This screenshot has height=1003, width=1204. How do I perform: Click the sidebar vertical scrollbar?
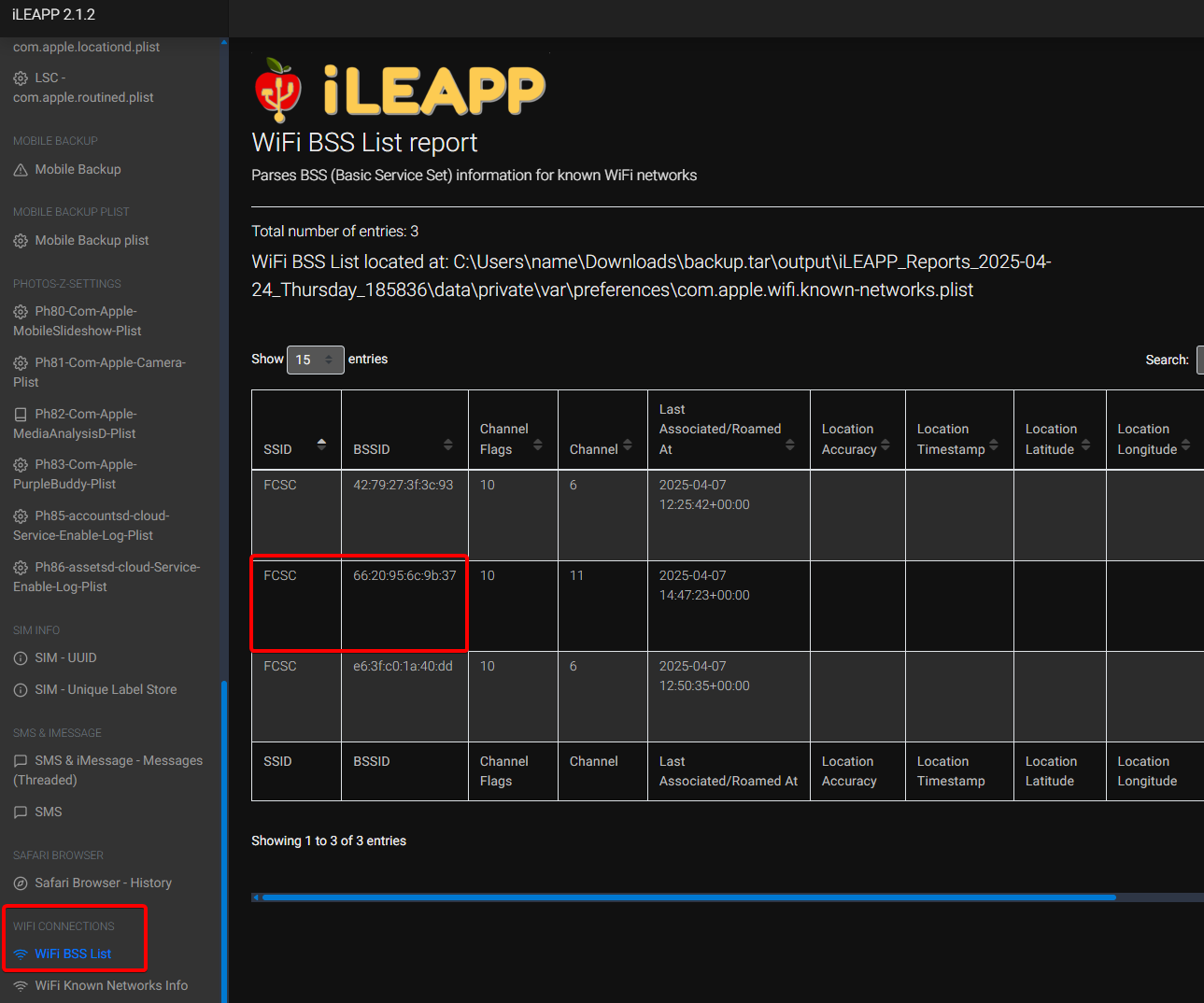[224, 841]
